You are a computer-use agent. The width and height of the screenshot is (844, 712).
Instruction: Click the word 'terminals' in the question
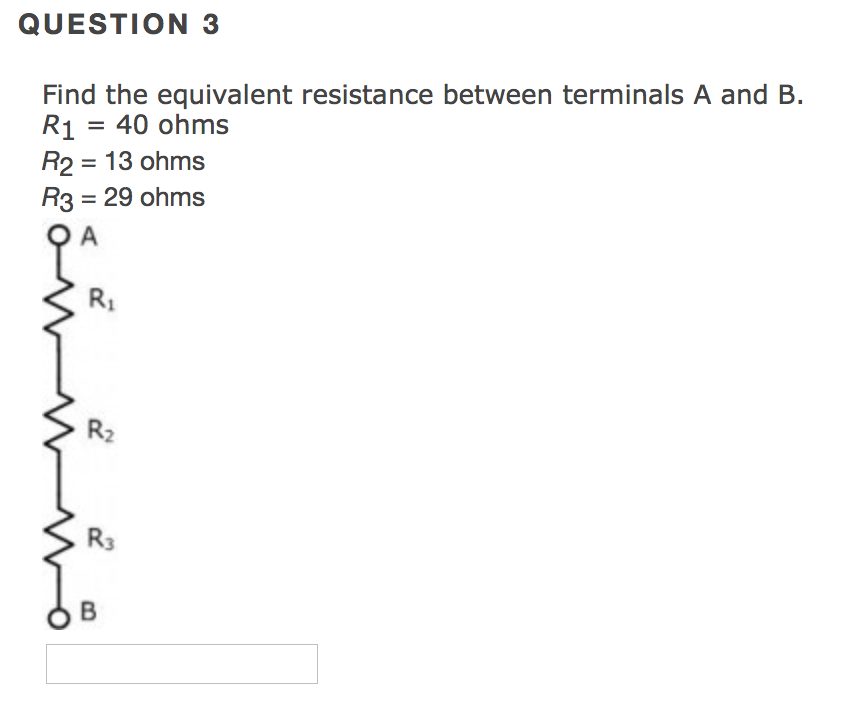(x=623, y=95)
